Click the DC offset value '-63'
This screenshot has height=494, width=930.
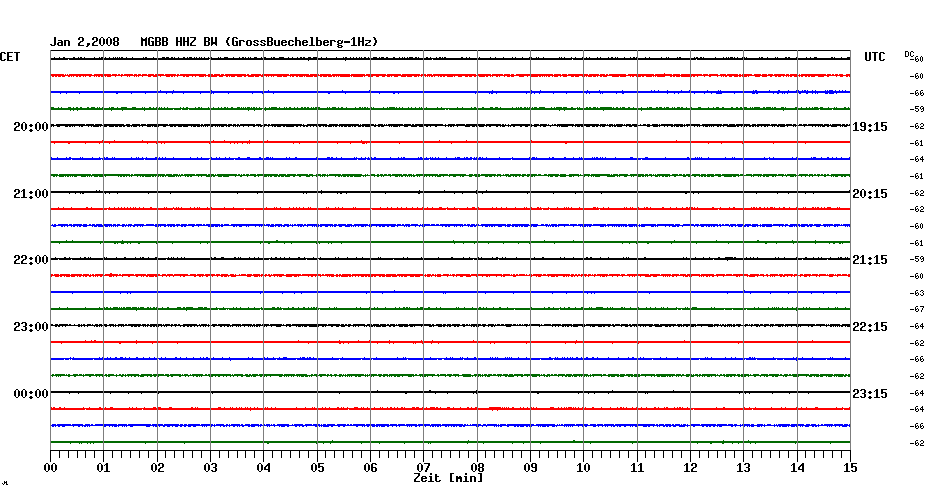(x=917, y=293)
